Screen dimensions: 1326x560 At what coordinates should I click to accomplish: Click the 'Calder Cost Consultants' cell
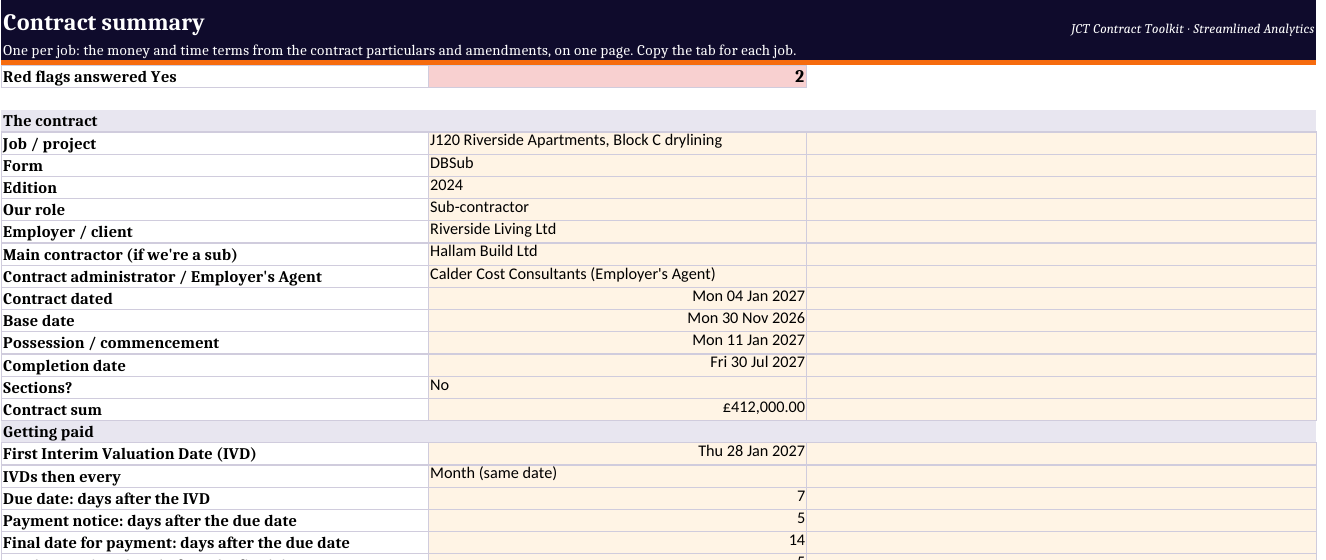click(x=617, y=276)
